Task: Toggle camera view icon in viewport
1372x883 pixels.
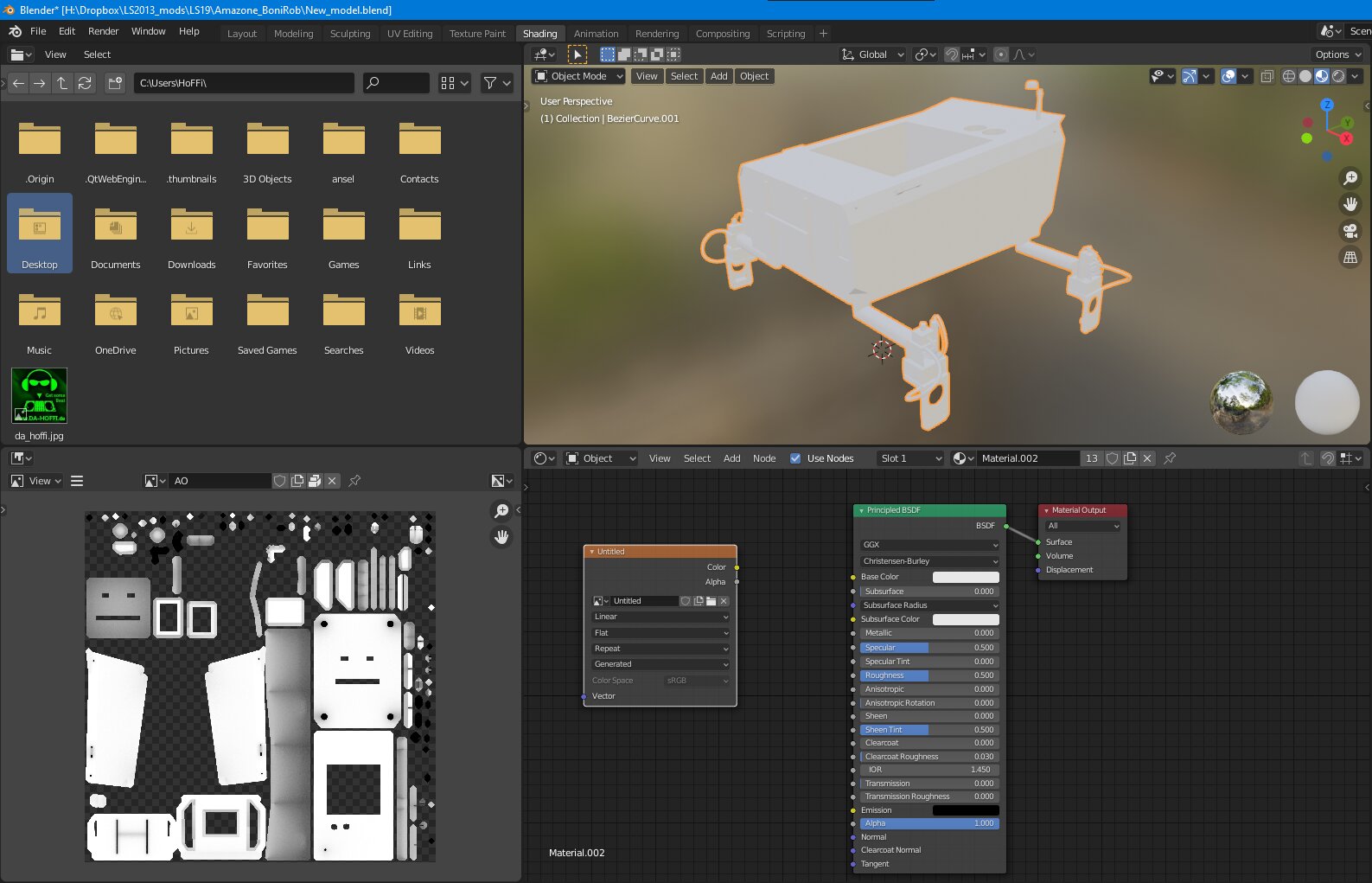Action: click(x=1350, y=231)
